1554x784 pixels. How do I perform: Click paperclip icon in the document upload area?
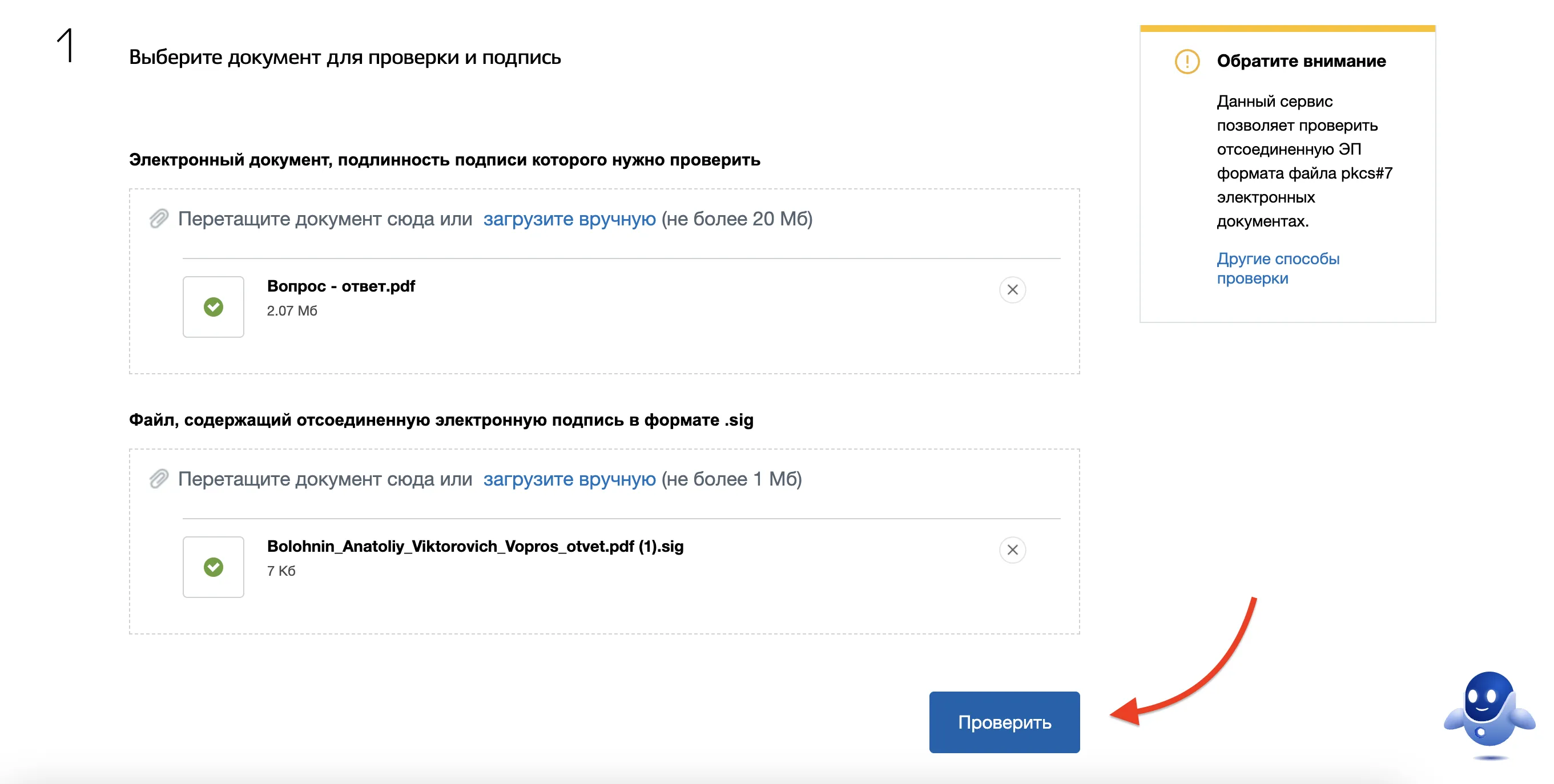[159, 219]
